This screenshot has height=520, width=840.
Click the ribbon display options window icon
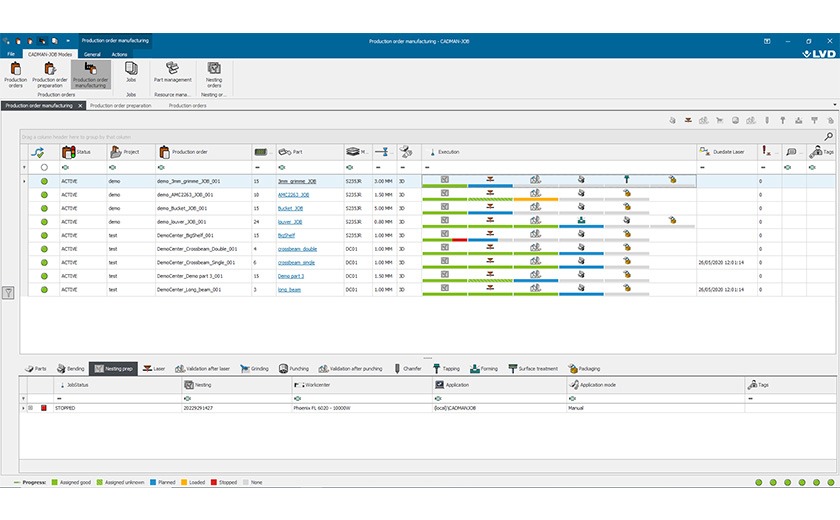pos(767,41)
